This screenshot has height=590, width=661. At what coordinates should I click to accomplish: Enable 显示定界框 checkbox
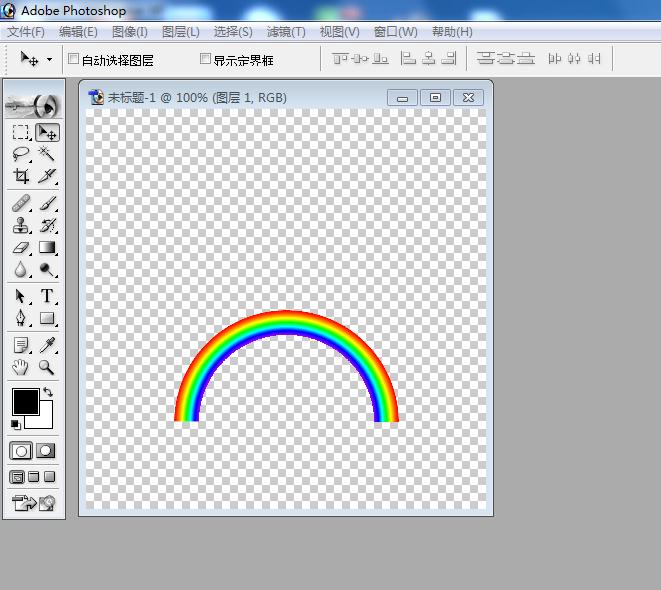click(x=205, y=59)
